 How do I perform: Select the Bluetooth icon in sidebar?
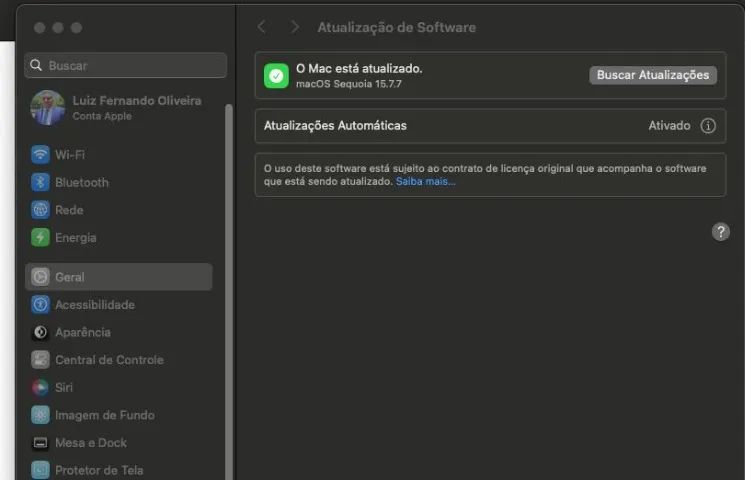point(40,182)
